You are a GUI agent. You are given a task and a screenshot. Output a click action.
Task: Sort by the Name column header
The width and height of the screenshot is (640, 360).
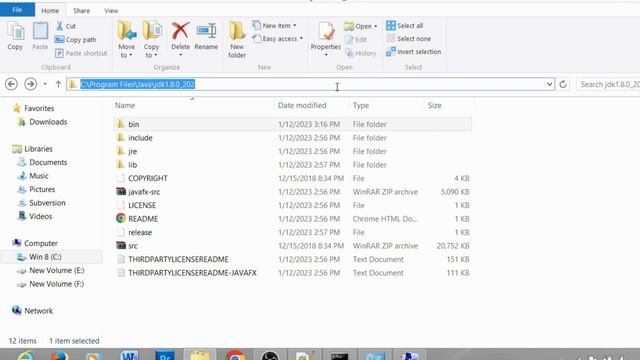pyautogui.click(x=125, y=105)
